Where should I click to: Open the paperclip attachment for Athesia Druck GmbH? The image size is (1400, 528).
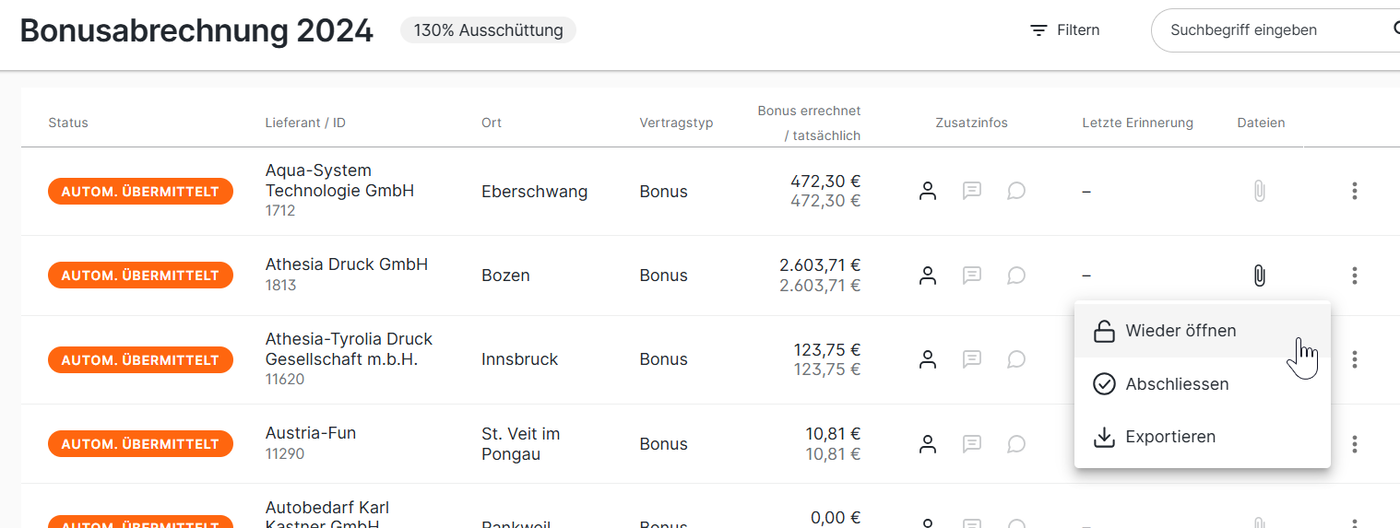[1259, 275]
